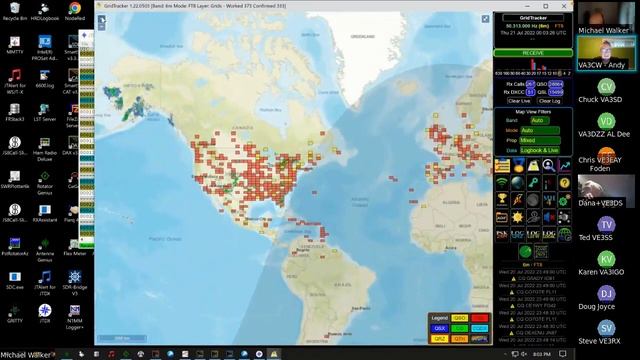The width and height of the screenshot is (640, 360).
Task: Open the JTDX desktop shortcut
Action: point(45,314)
